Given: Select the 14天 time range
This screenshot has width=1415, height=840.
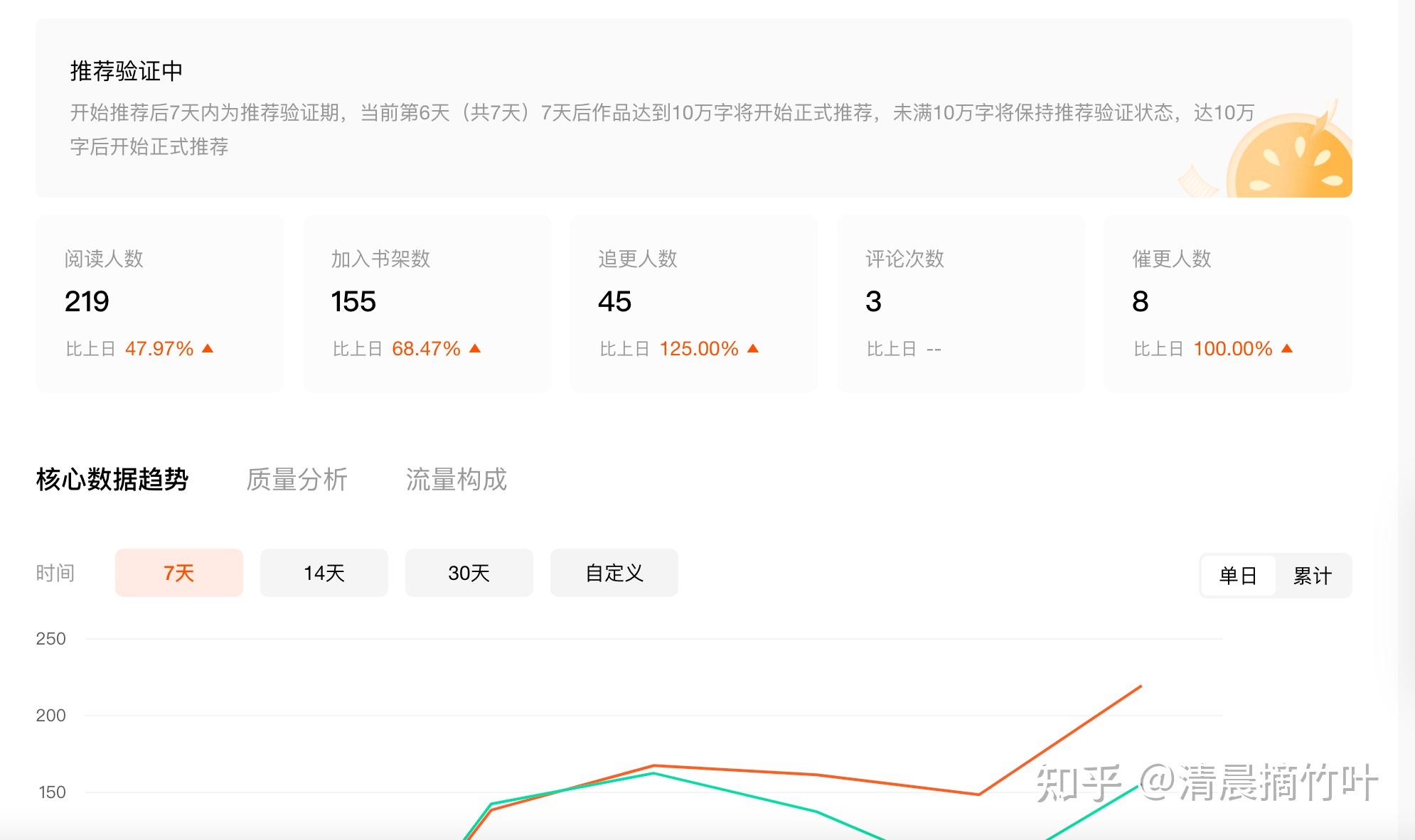Looking at the screenshot, I should point(324,573).
